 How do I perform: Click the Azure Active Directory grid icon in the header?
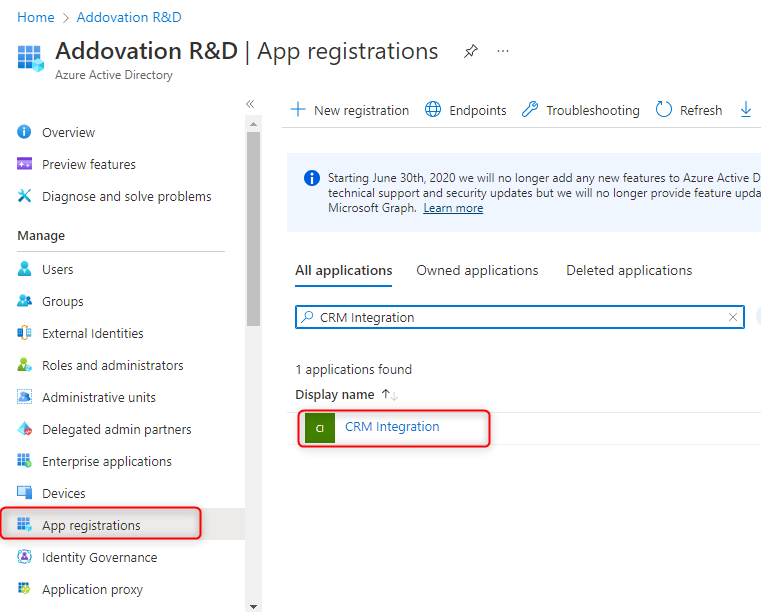(x=31, y=58)
